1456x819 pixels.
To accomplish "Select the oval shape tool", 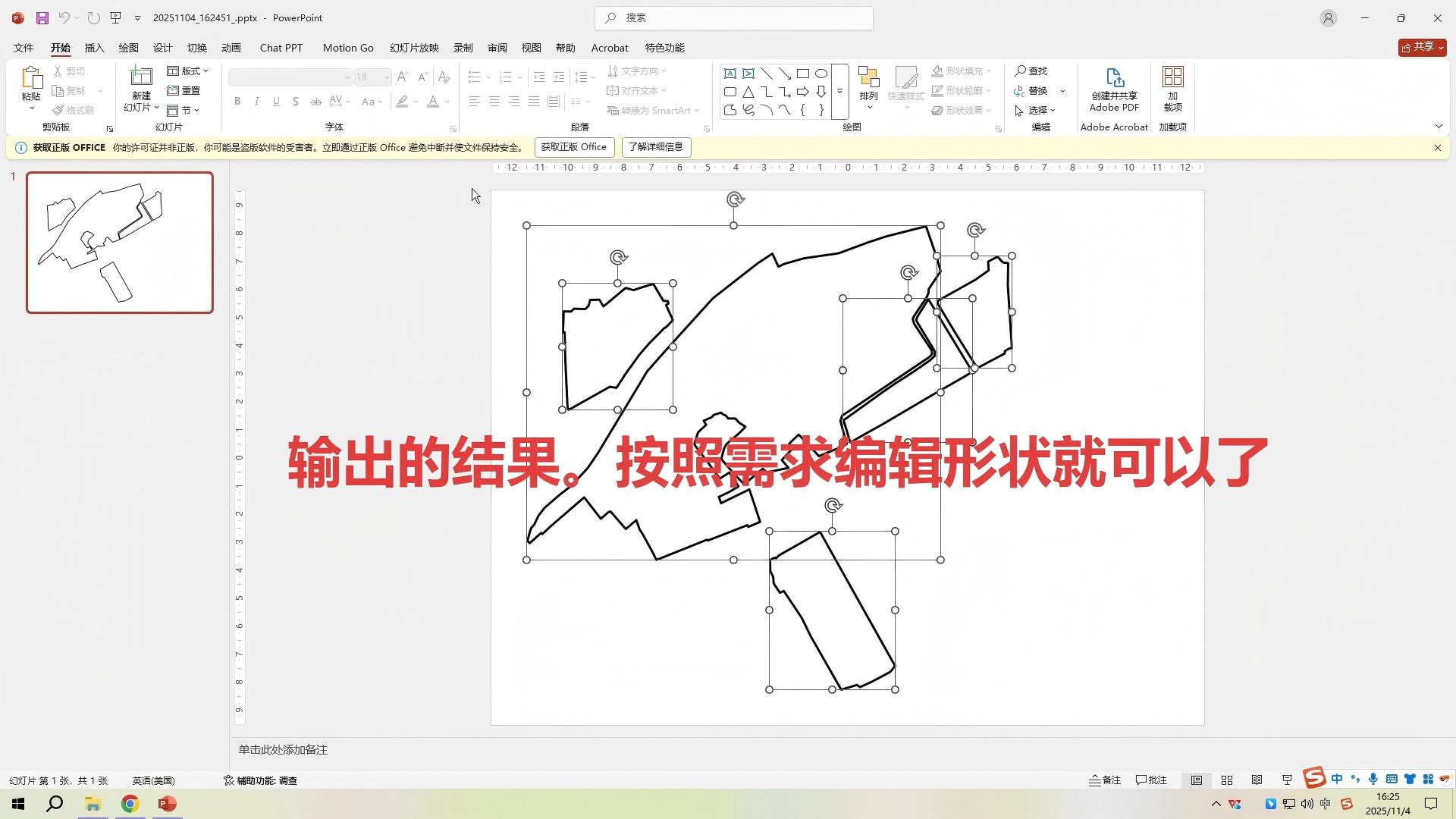I will coord(821,74).
